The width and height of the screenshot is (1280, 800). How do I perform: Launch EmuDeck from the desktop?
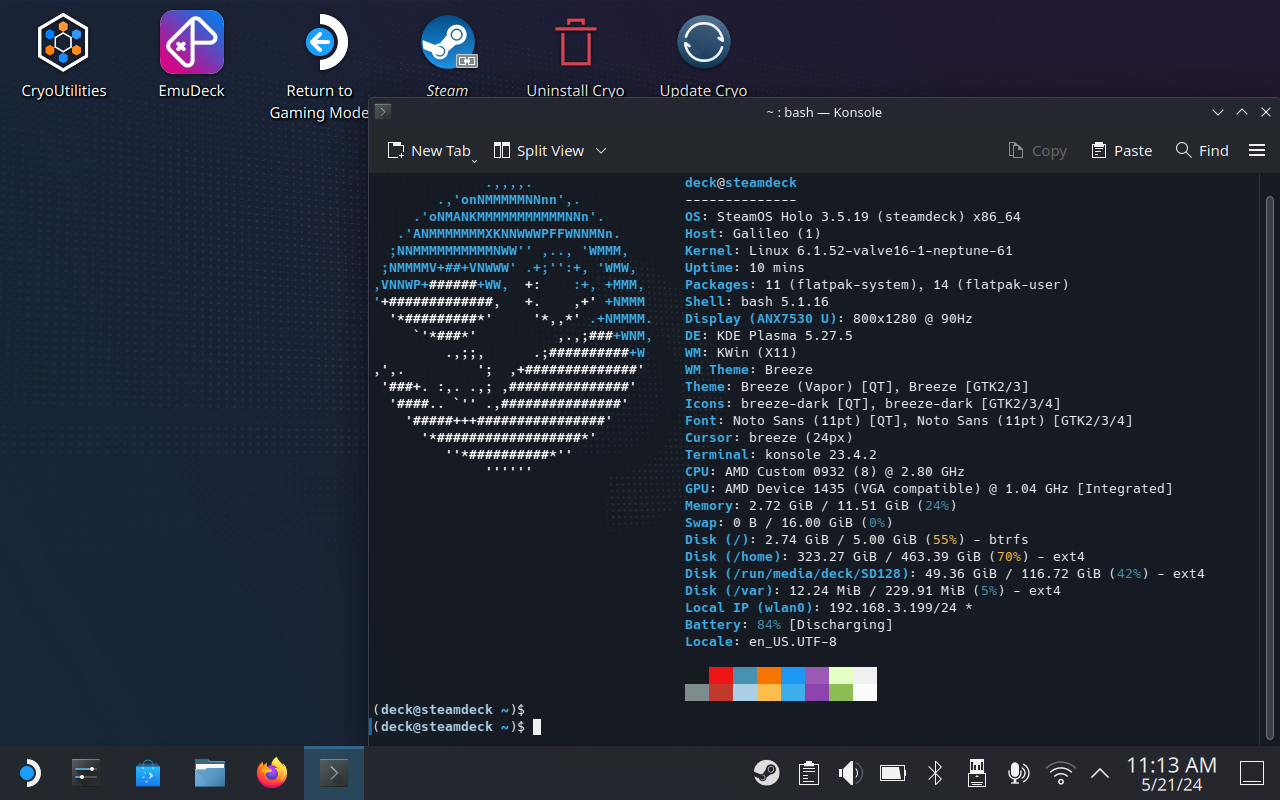191,43
